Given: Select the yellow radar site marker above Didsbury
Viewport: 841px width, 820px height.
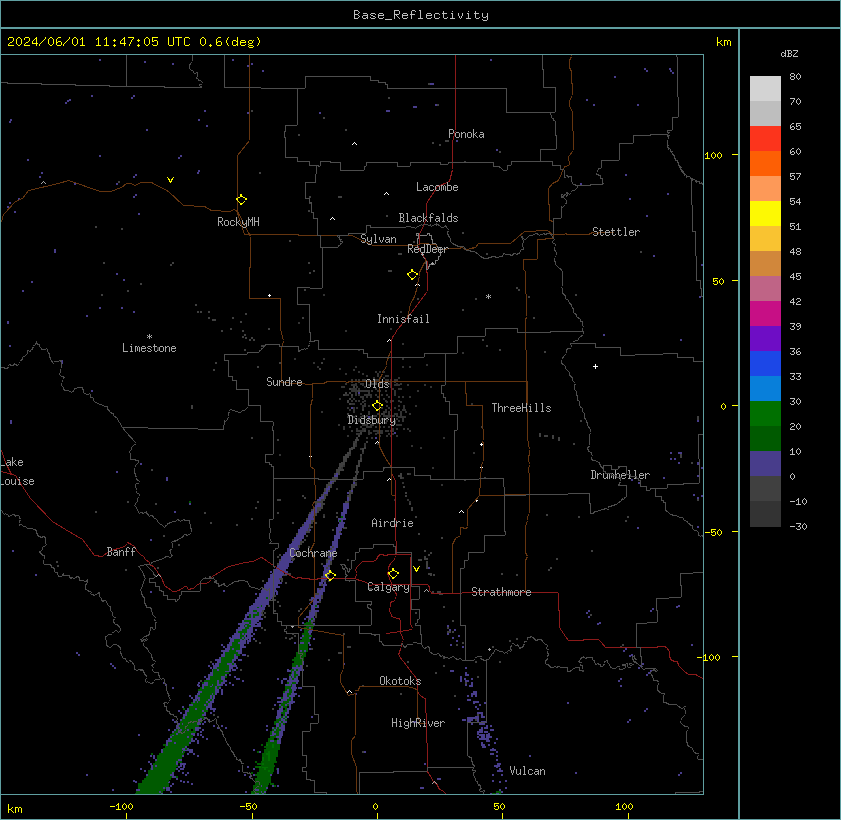Looking at the screenshot, I should tap(377, 405).
